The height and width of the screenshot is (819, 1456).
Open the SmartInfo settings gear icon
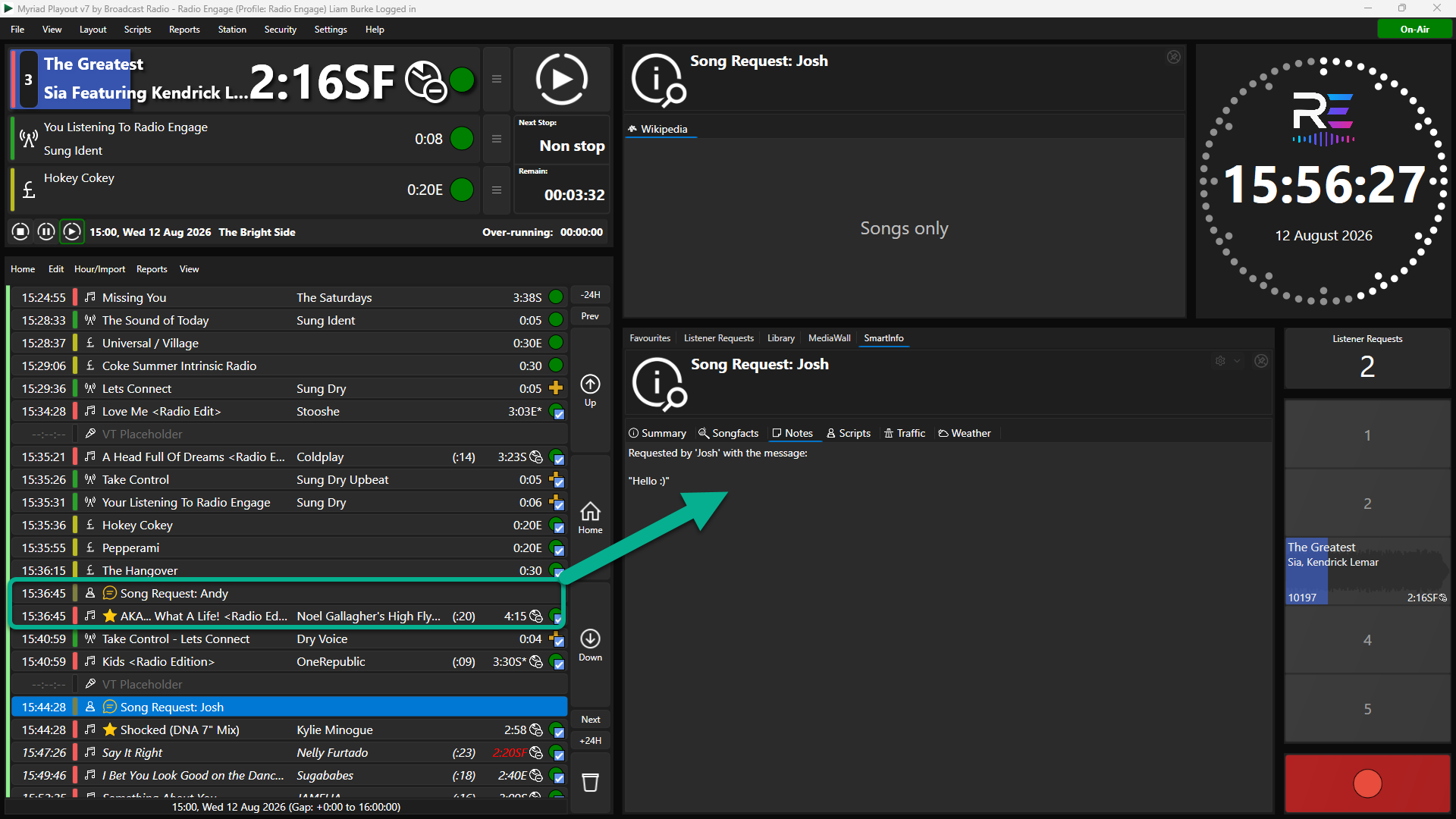[x=1220, y=361]
